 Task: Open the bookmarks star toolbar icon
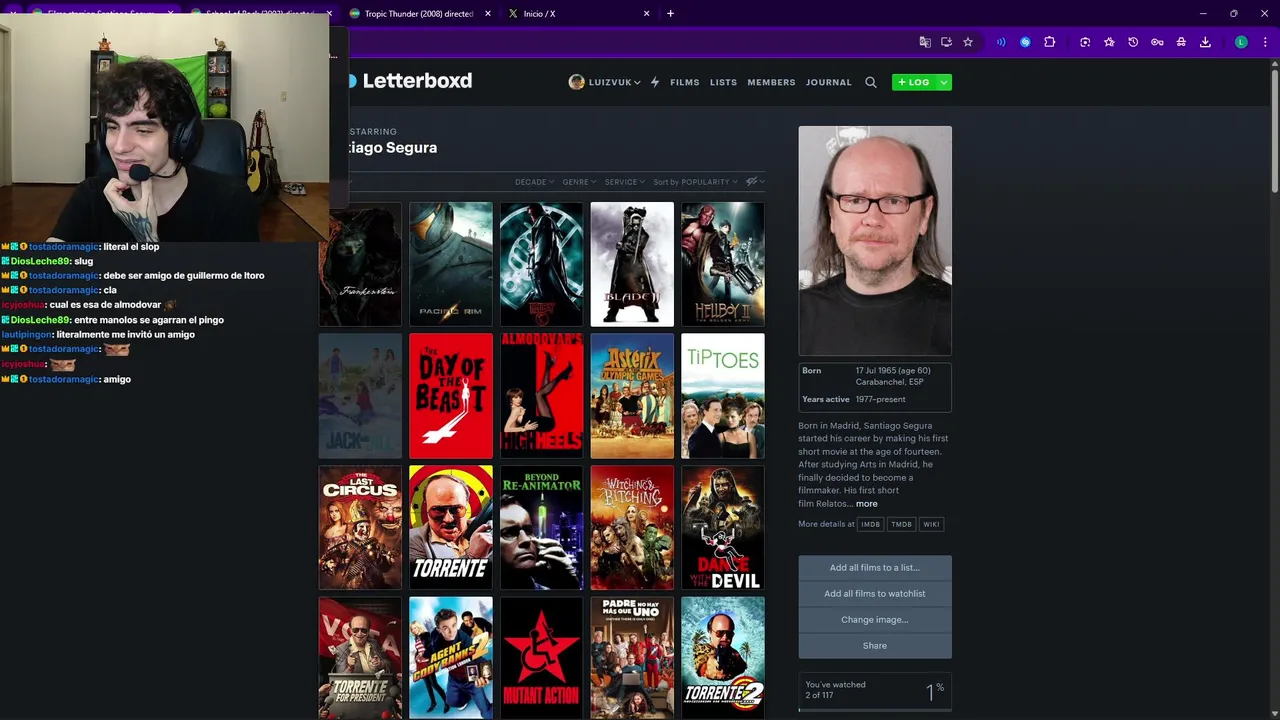(x=1109, y=42)
